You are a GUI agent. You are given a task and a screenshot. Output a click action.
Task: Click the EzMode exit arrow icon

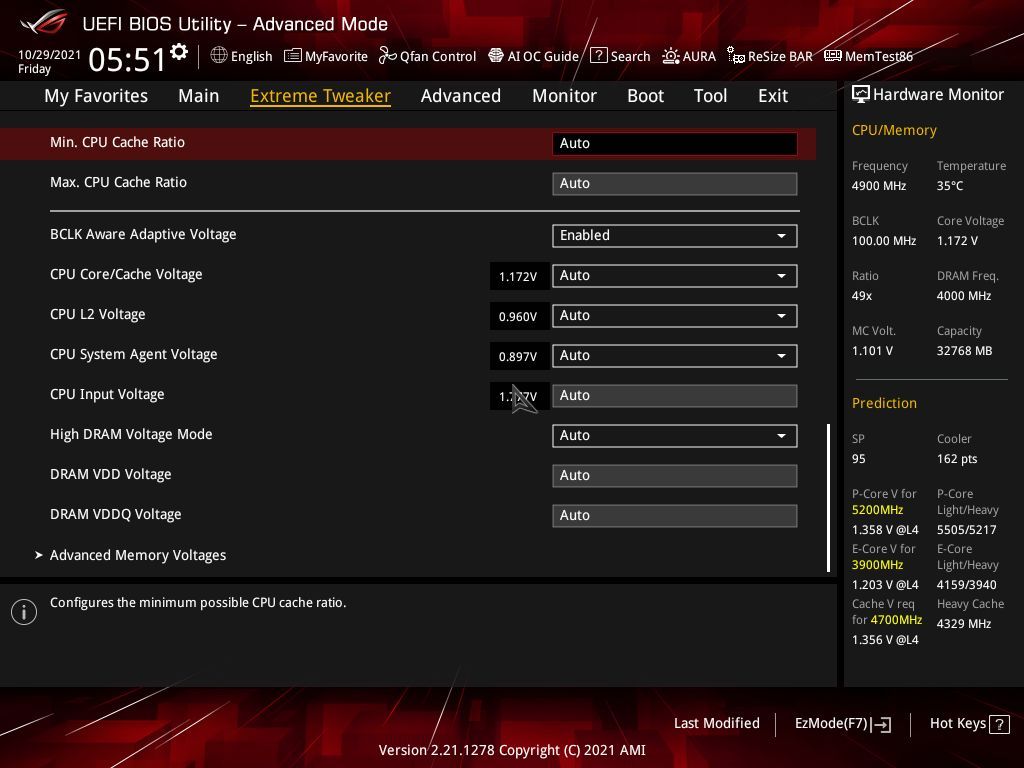tap(881, 724)
